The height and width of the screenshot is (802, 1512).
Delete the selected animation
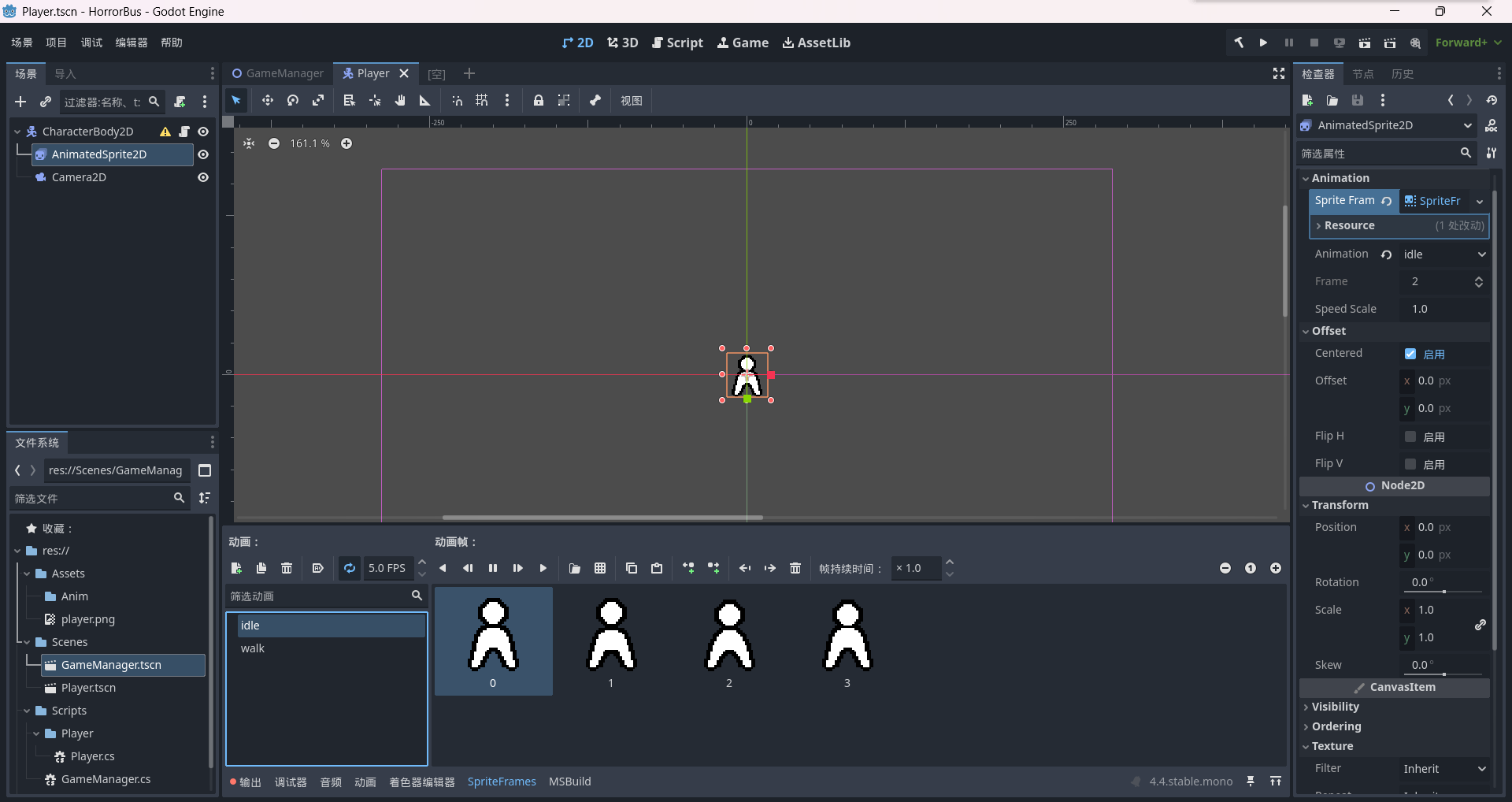[287, 568]
